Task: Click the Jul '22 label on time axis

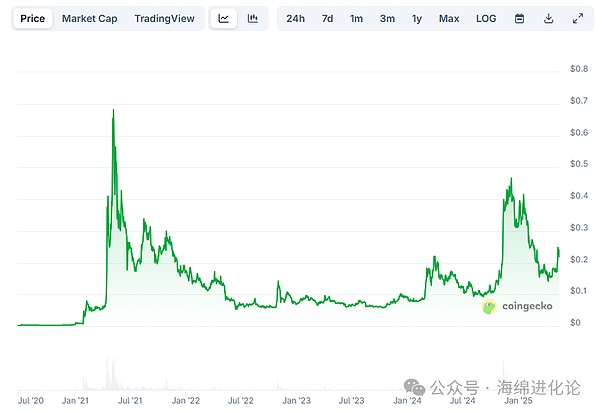Action: pyautogui.click(x=240, y=400)
